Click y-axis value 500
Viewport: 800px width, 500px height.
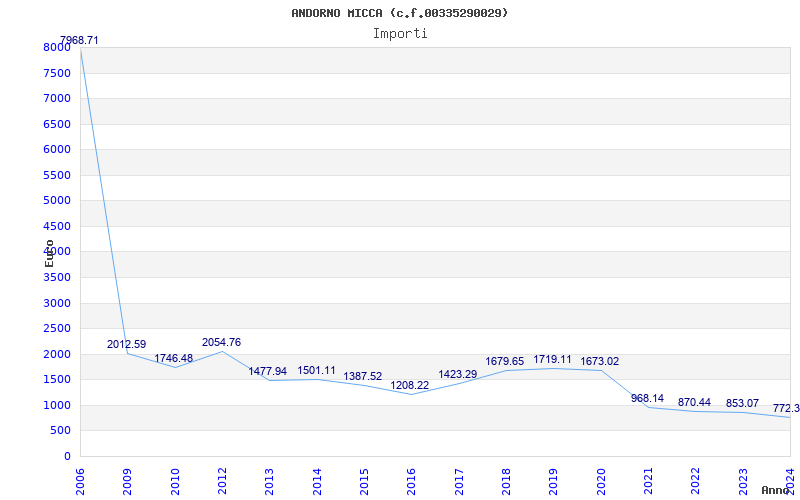coord(60,431)
